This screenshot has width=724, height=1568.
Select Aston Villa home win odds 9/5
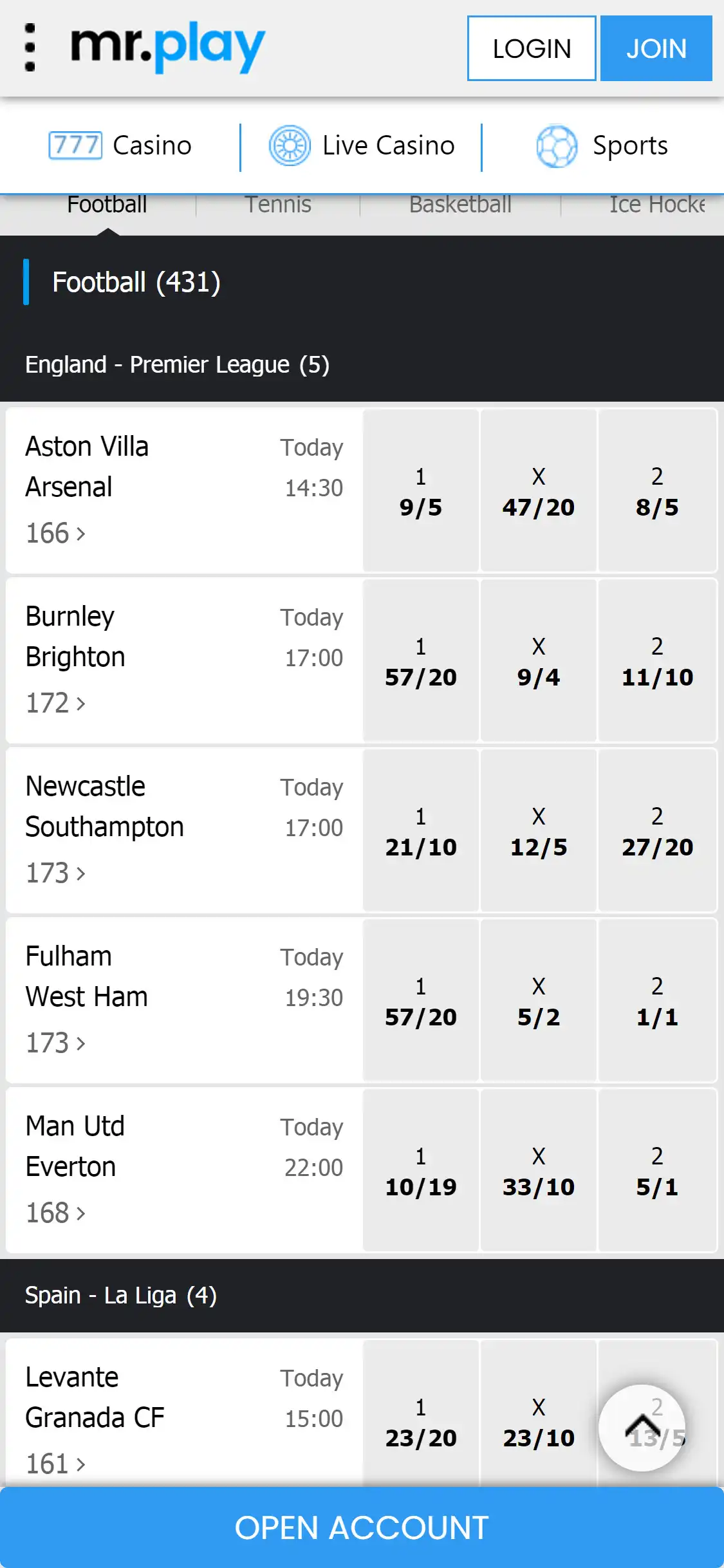[421, 491]
